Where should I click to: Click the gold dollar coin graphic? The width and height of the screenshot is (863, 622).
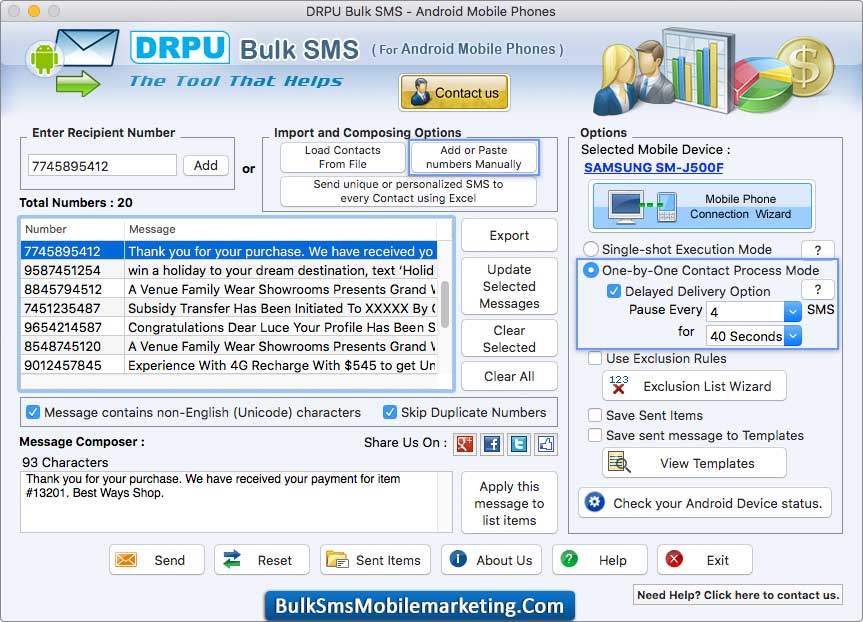[x=806, y=67]
